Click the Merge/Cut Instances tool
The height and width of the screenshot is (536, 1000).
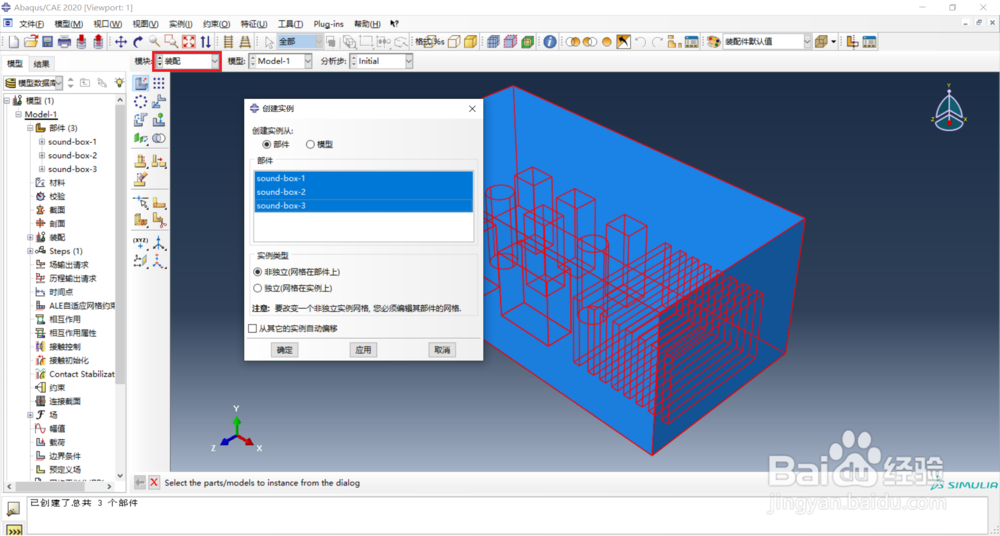coord(159,138)
